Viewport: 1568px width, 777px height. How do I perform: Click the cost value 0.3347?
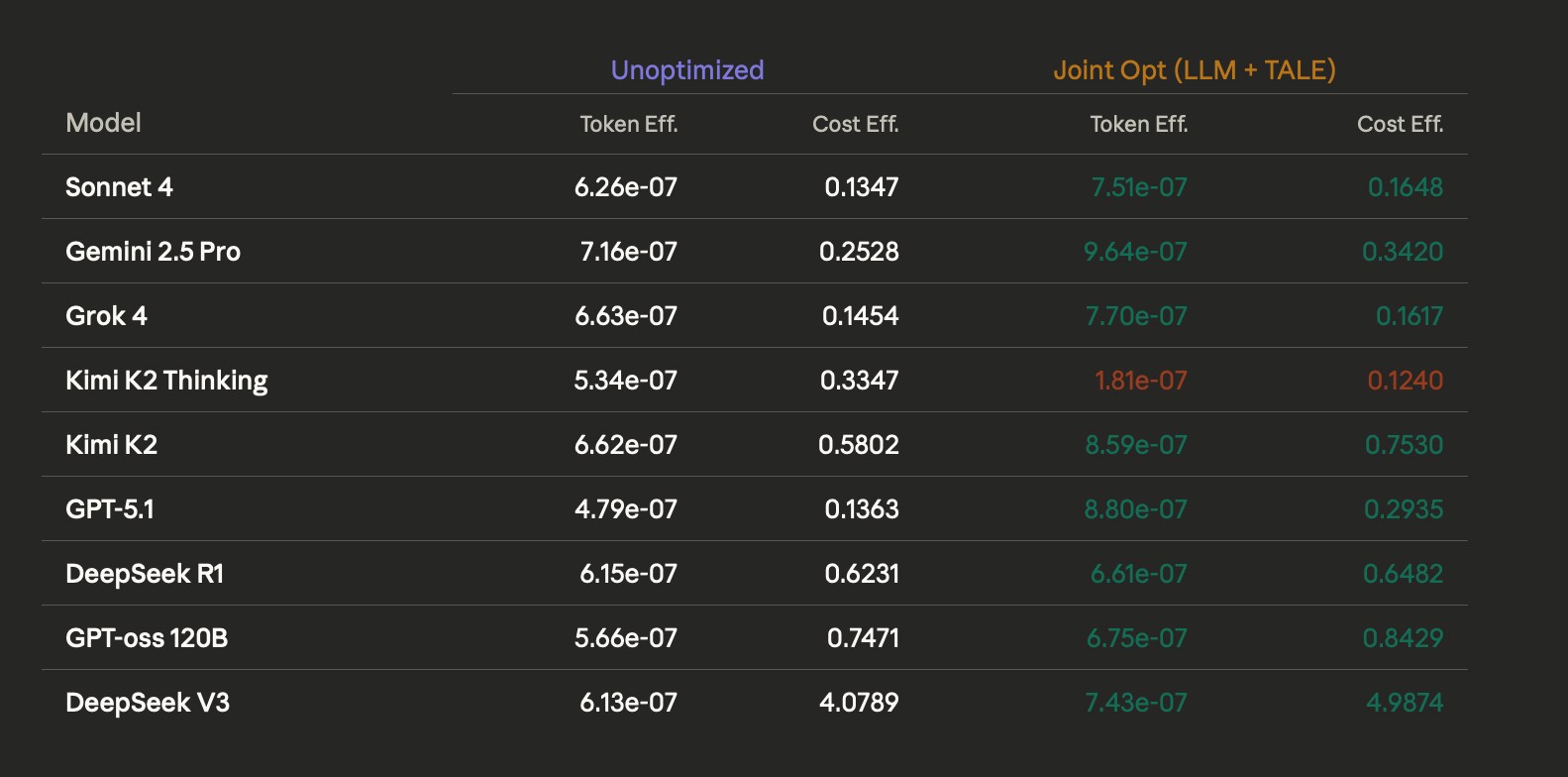pyautogui.click(x=860, y=381)
